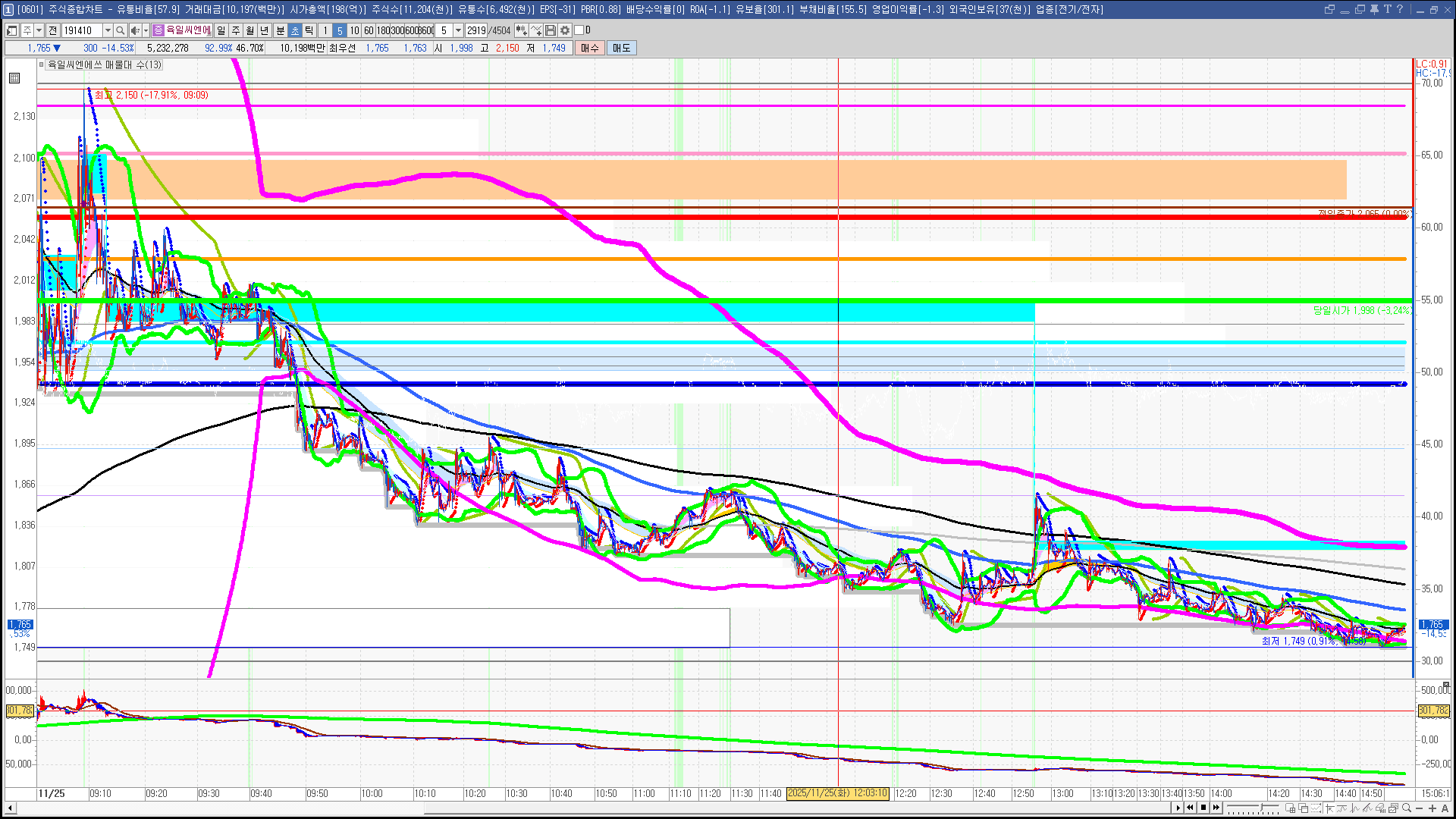Toggle the D checkbox in the toolbar
The height and width of the screenshot is (819, 1456).
click(x=579, y=30)
